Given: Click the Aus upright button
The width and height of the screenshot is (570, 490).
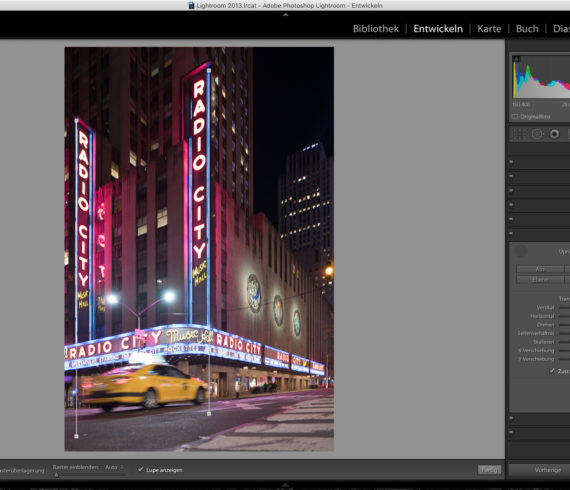Looking at the screenshot, I should click(540, 269).
